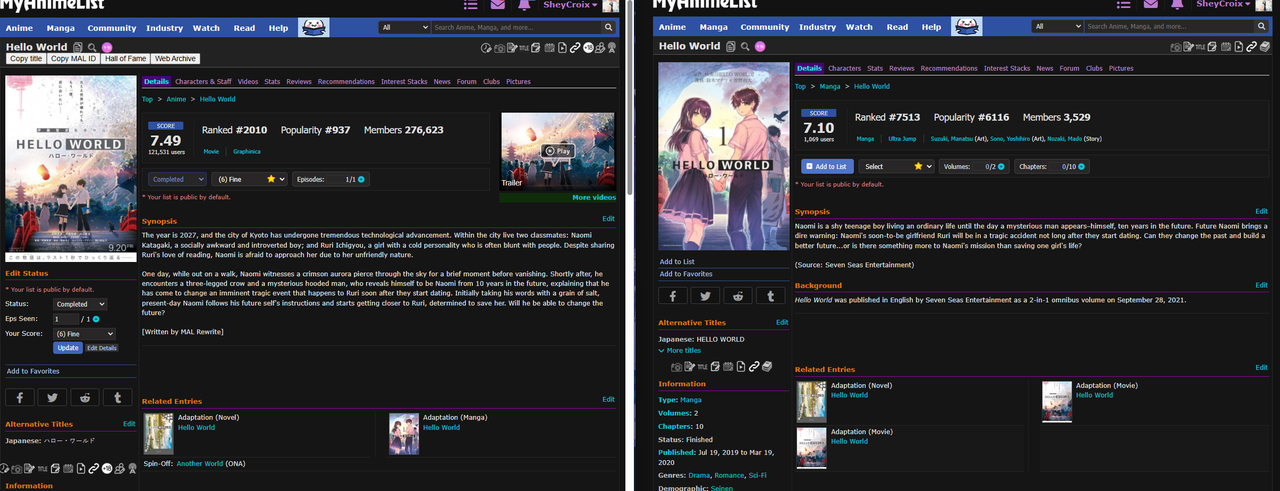Image resolution: width=1280 pixels, height=491 pixels.
Task: Open messages envelope icon in left window
Action: pos(497,5)
